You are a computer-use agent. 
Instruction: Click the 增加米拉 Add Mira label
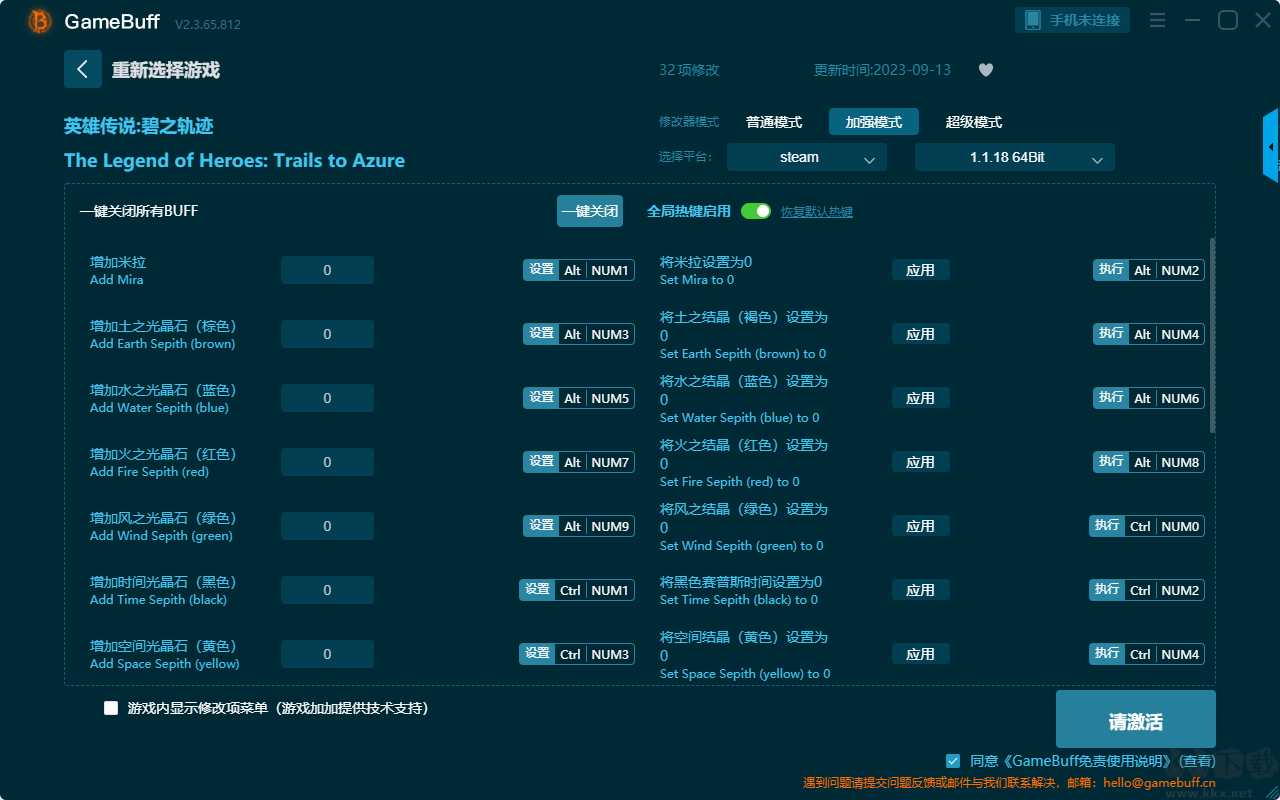point(118,270)
